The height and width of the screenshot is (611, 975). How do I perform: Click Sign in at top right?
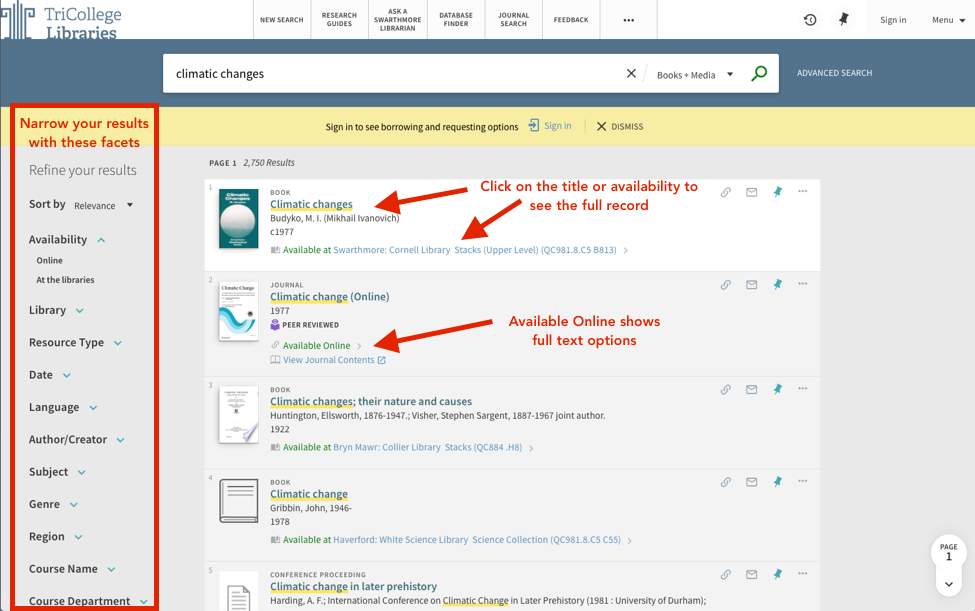(893, 20)
